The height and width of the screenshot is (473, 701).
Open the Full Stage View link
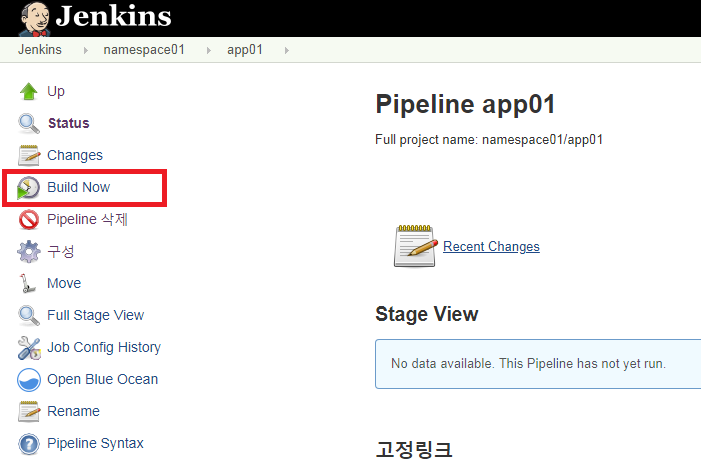click(96, 315)
